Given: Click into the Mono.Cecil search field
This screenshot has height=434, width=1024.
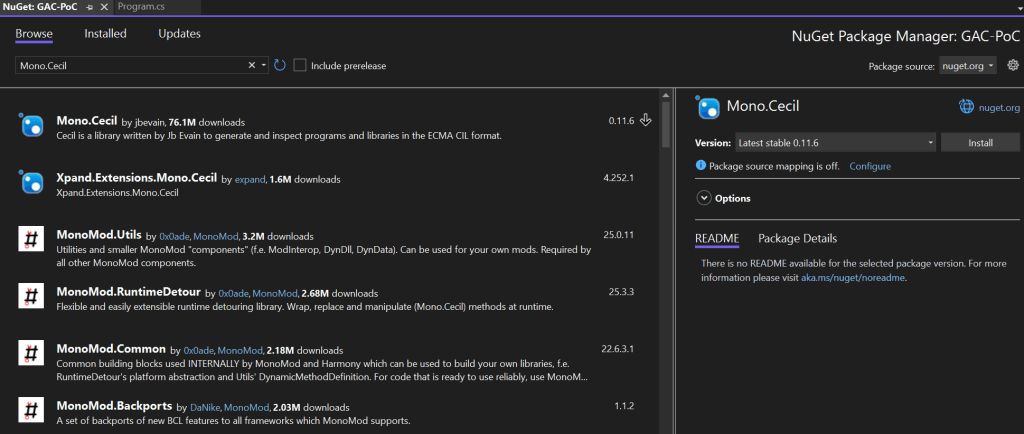Looking at the screenshot, I should pyautogui.click(x=130, y=66).
